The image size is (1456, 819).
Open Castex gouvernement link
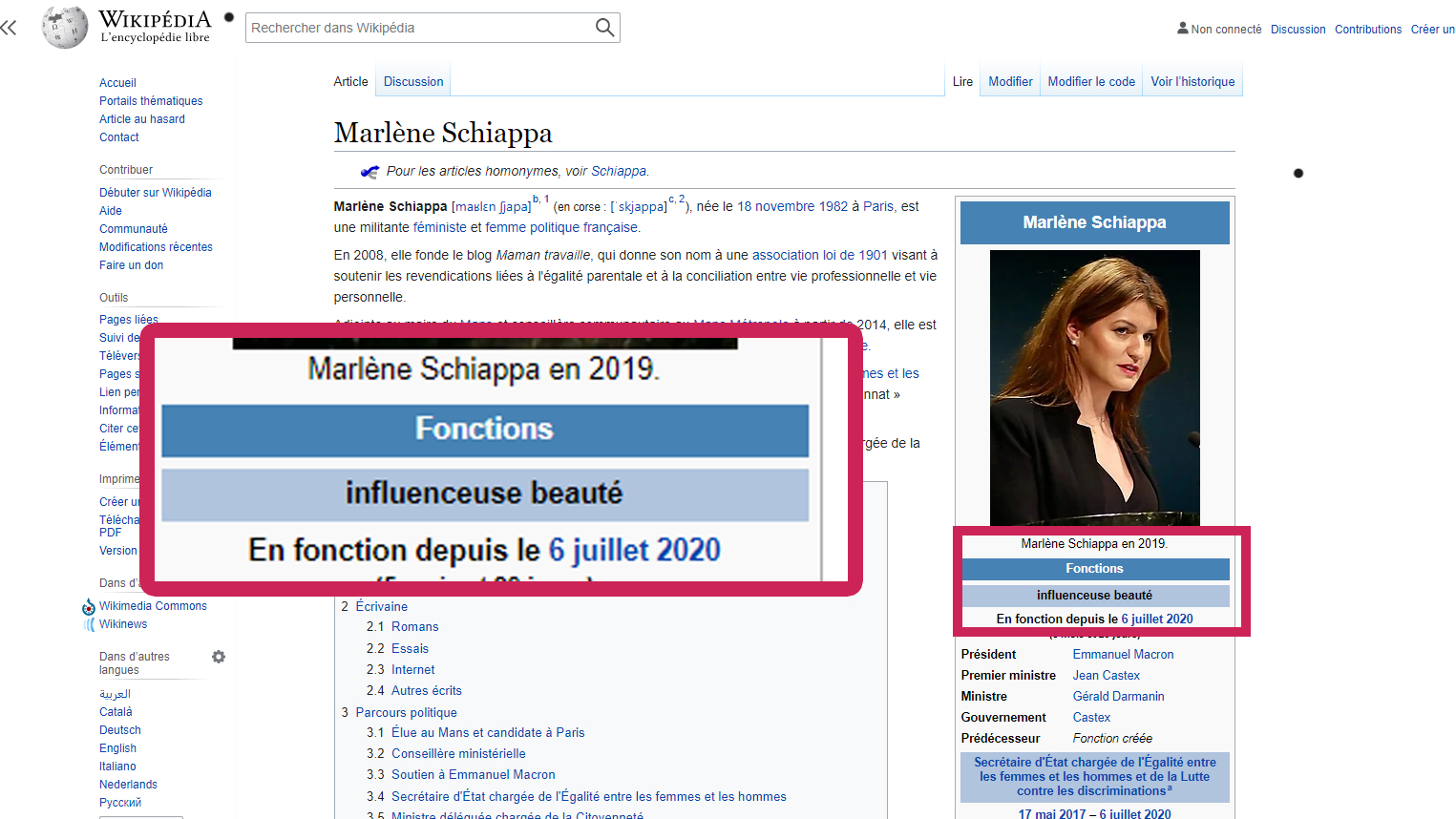[x=1091, y=718]
